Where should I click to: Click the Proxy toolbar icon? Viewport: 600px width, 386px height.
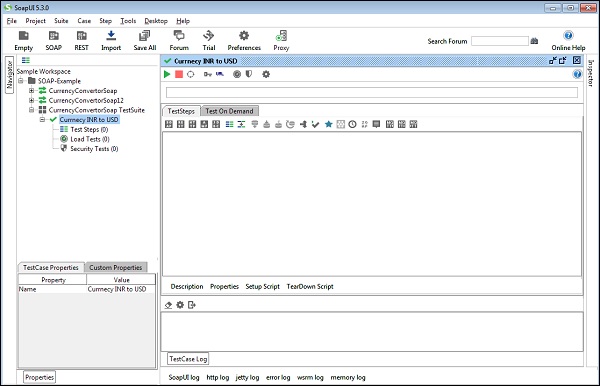pos(281,41)
